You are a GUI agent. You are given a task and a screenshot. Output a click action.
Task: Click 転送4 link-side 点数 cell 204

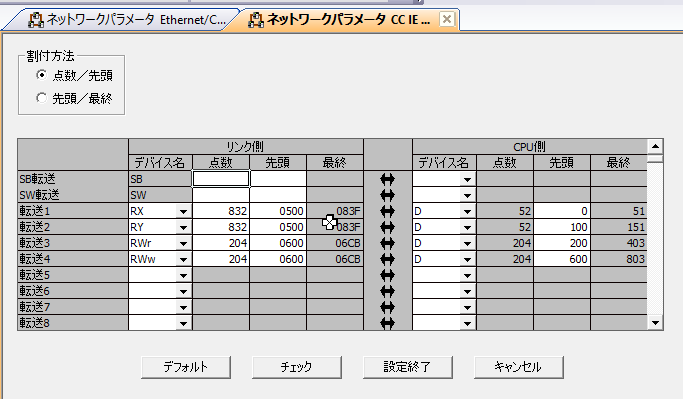tap(221, 259)
